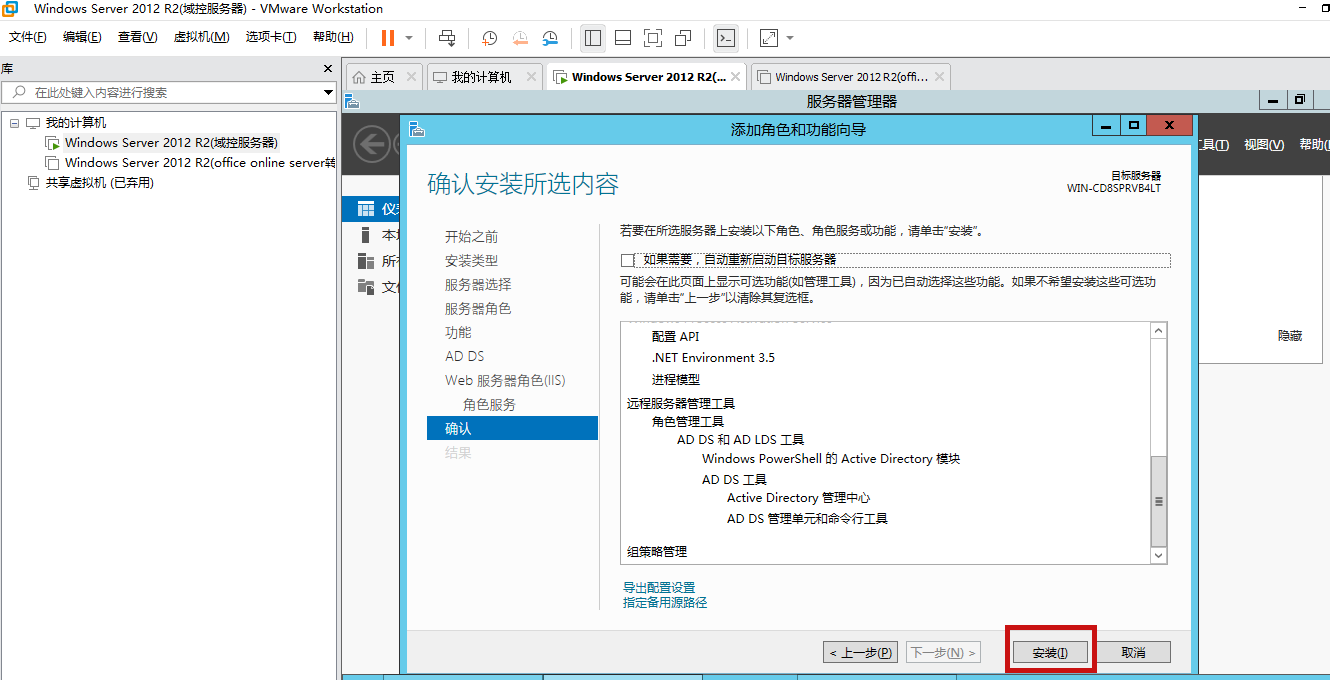The image size is (1330, 680).
Task: Click the VMware Workstation title bar icon
Action: pyautogui.click(x=9, y=9)
